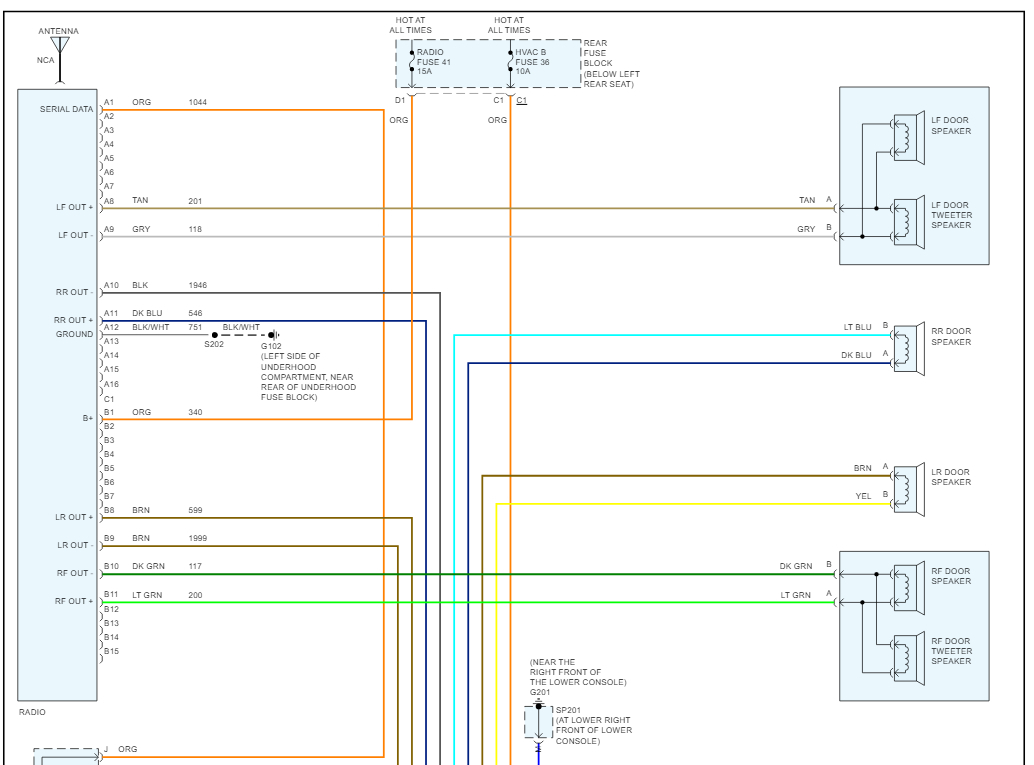
Task: Click the YEL wire label near LR speaker
Action: tap(863, 496)
